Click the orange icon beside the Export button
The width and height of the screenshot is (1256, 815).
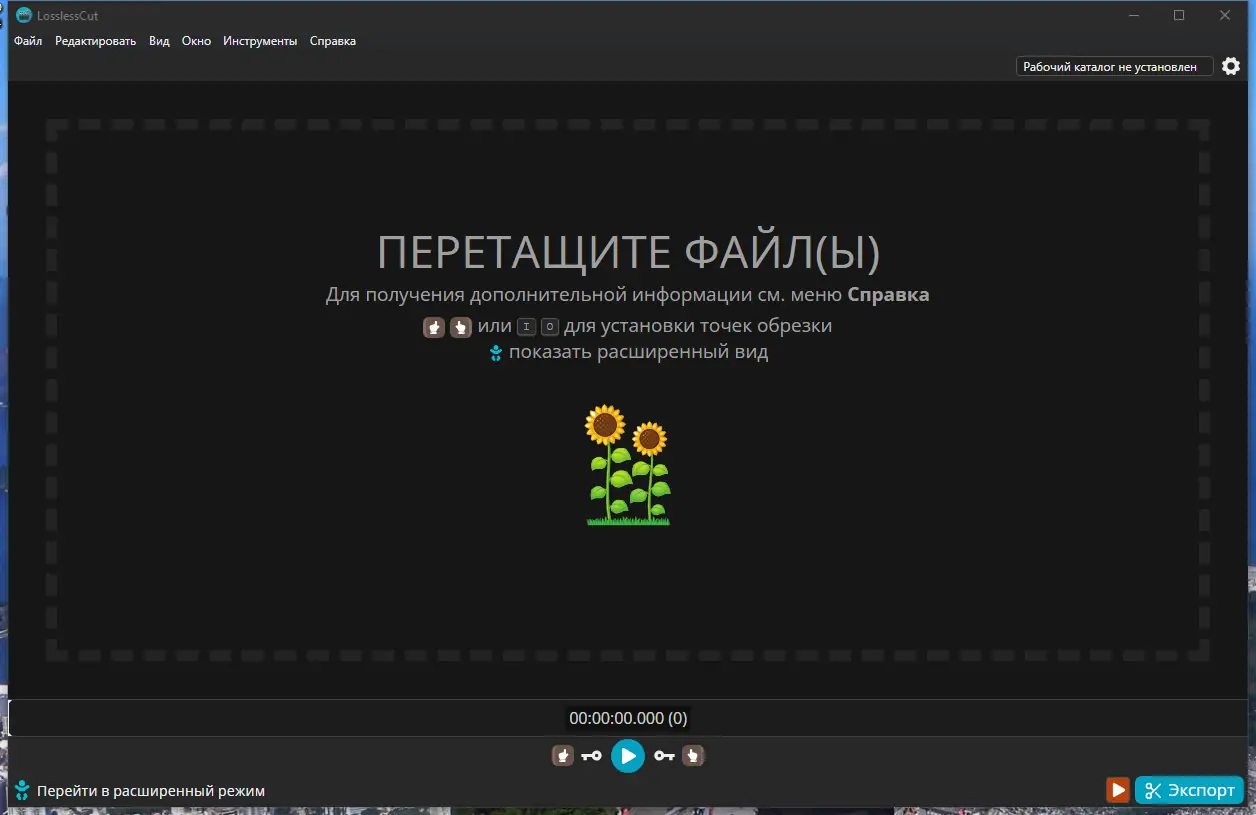tap(1117, 789)
